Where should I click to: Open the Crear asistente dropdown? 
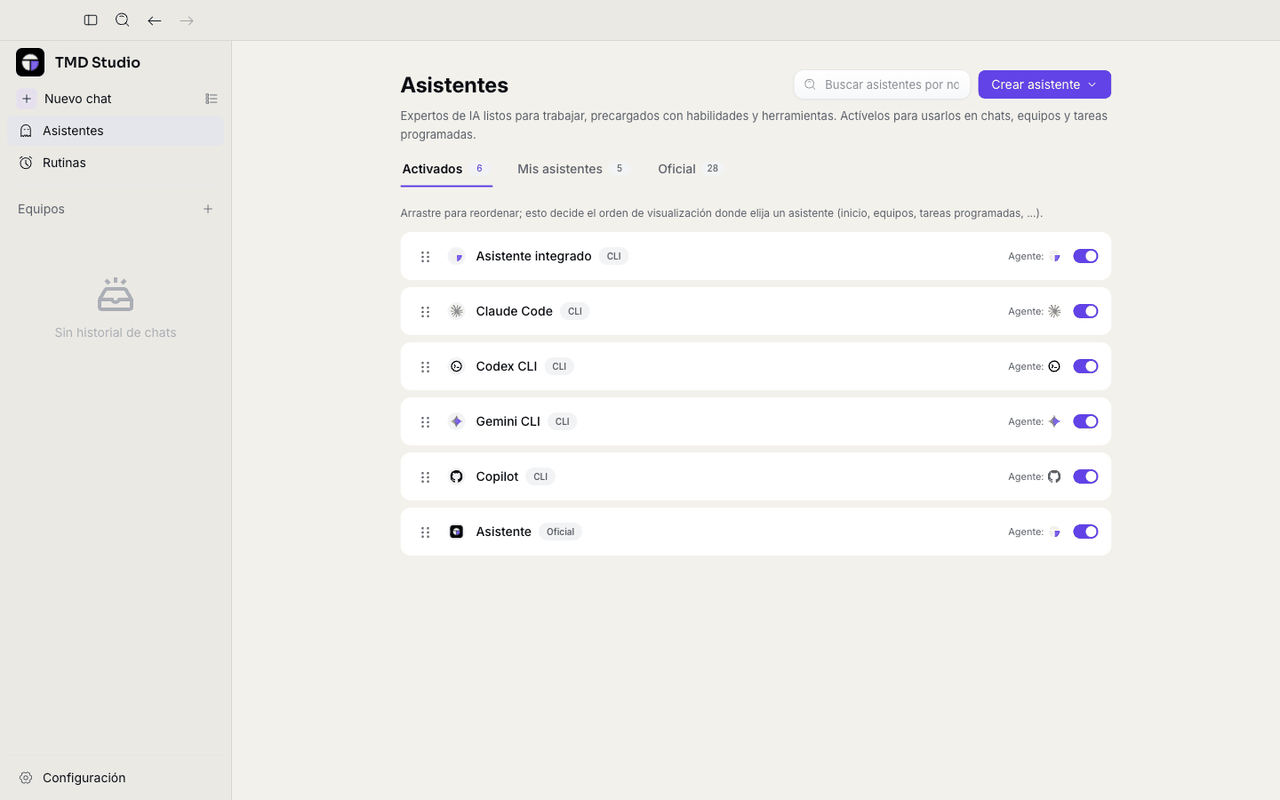click(1044, 85)
